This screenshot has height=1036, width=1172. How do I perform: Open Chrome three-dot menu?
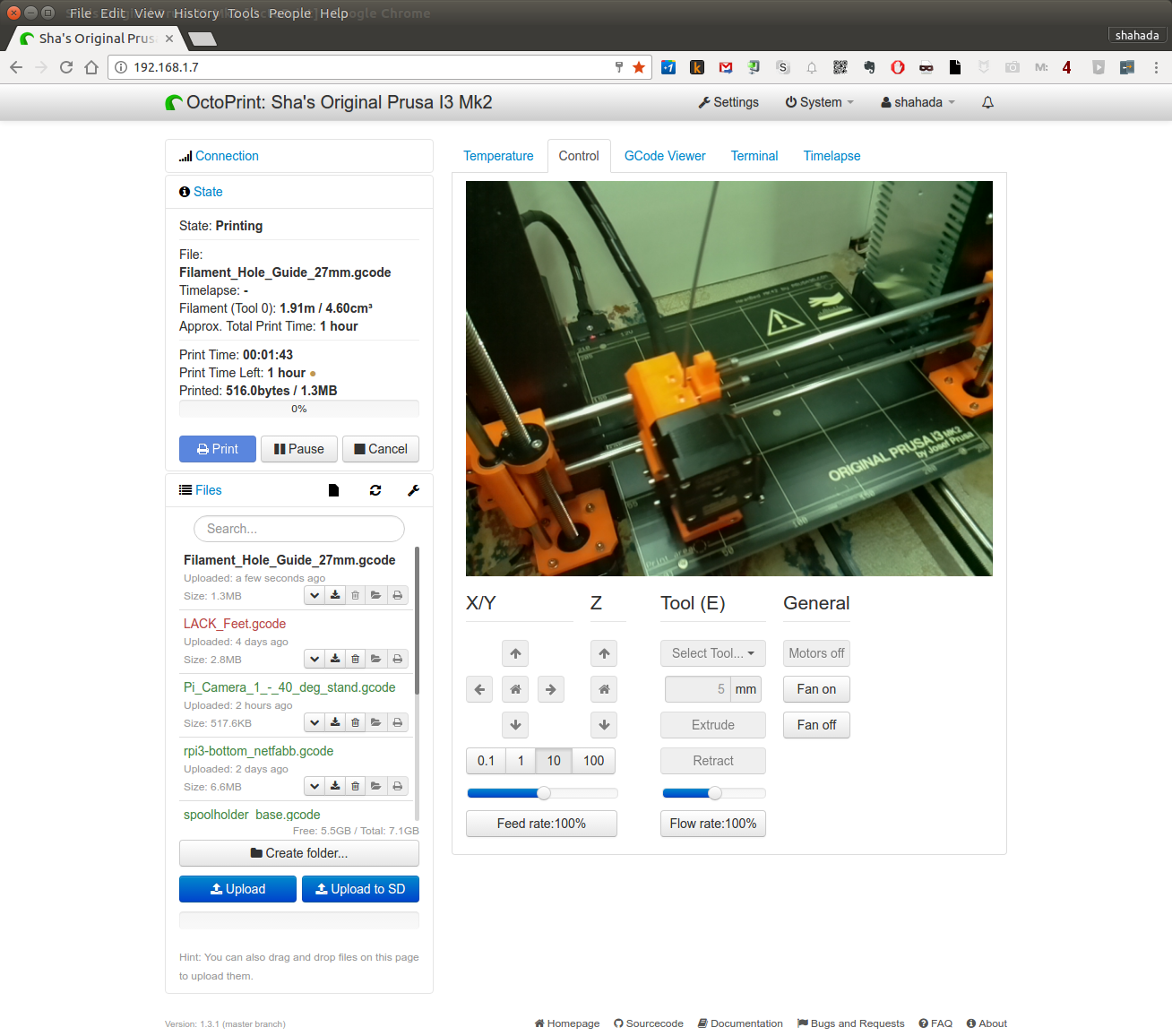coord(1156,67)
